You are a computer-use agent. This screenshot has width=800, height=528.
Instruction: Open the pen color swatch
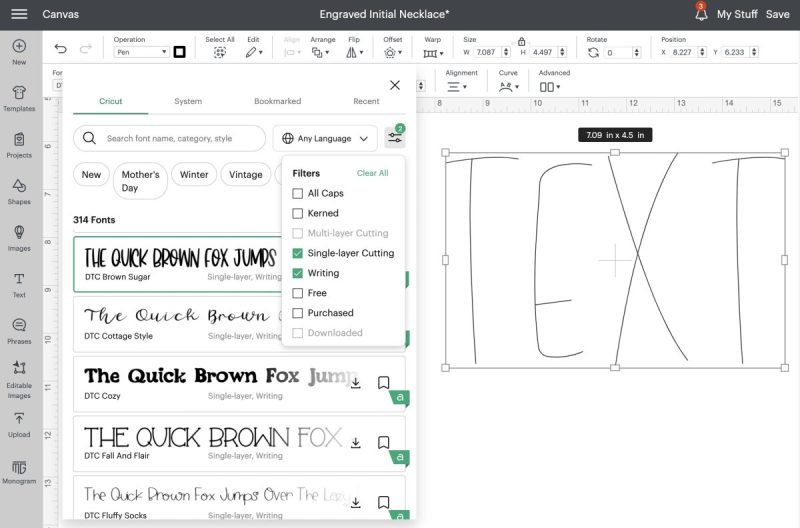pyautogui.click(x=180, y=52)
